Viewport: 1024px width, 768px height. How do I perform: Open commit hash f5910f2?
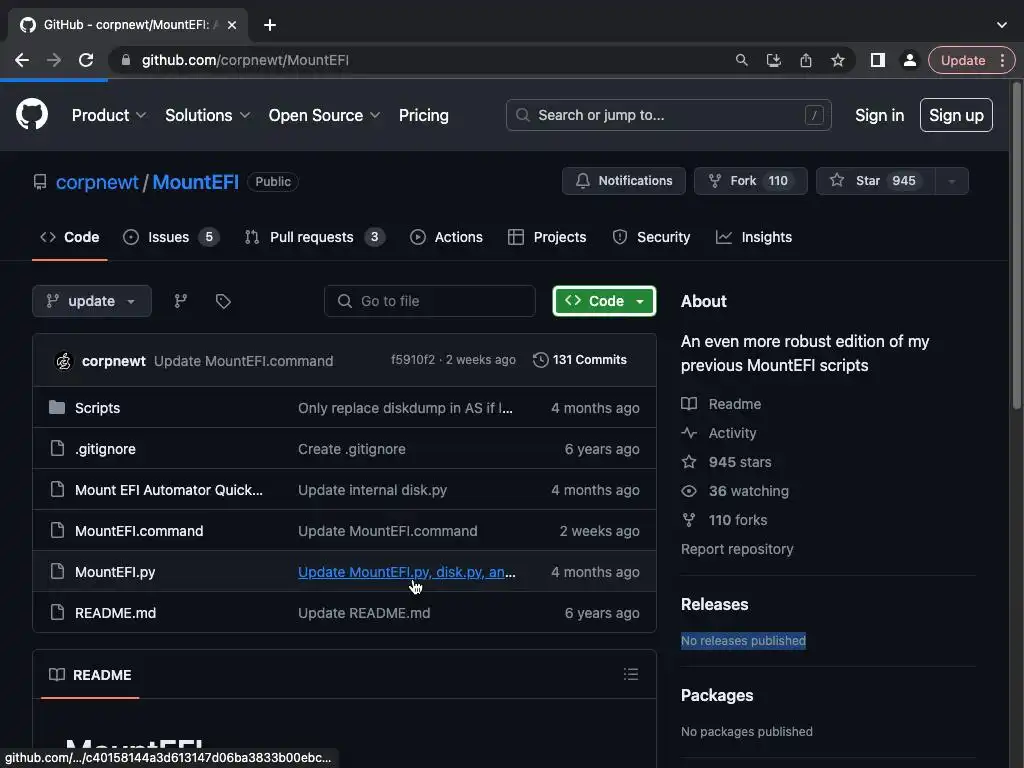tap(413, 360)
